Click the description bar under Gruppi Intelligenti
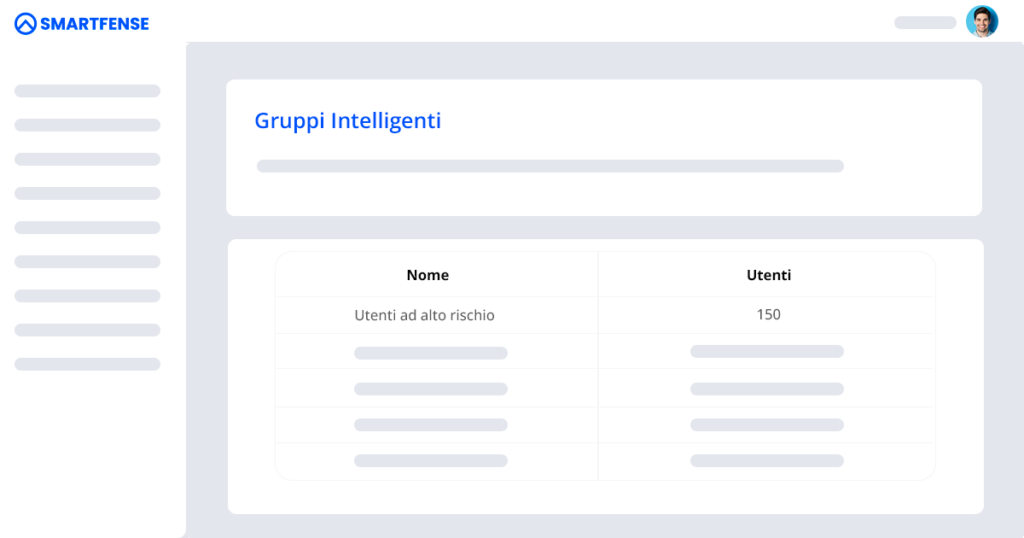The image size is (1024, 538). [x=551, y=166]
